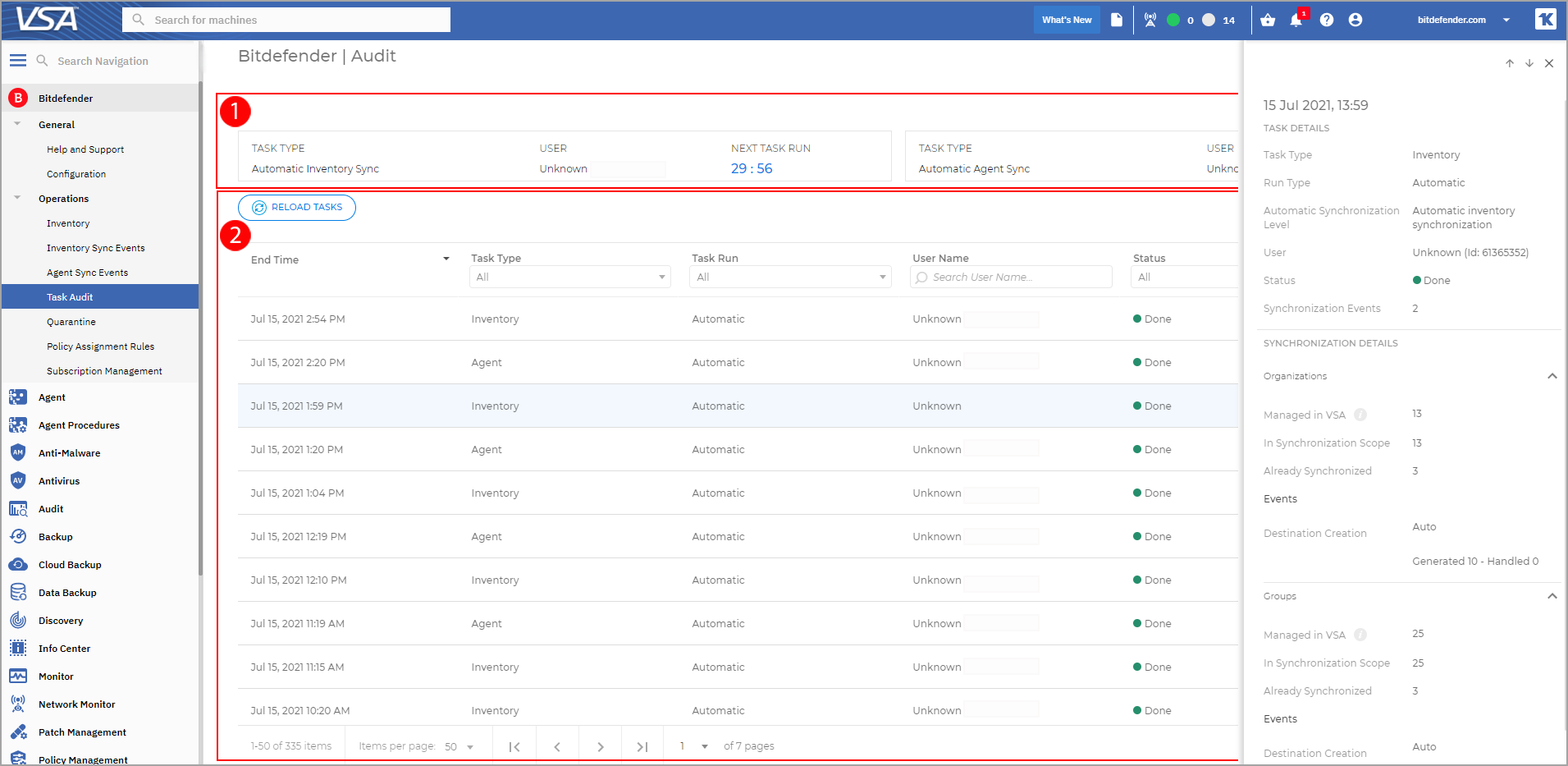Go to previous task with up arrow
Image resolution: width=1568 pixels, height=766 pixels.
[x=1510, y=63]
